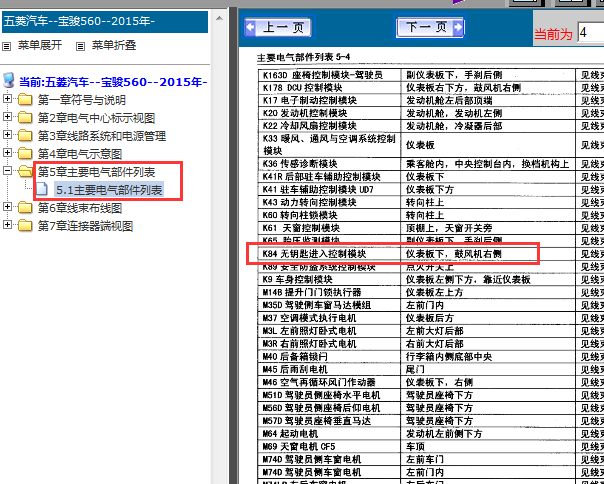The height and width of the screenshot is (484, 604).
Task: Click the K84 无钥匙进入控制模块 cell
Action: [x=330, y=254]
